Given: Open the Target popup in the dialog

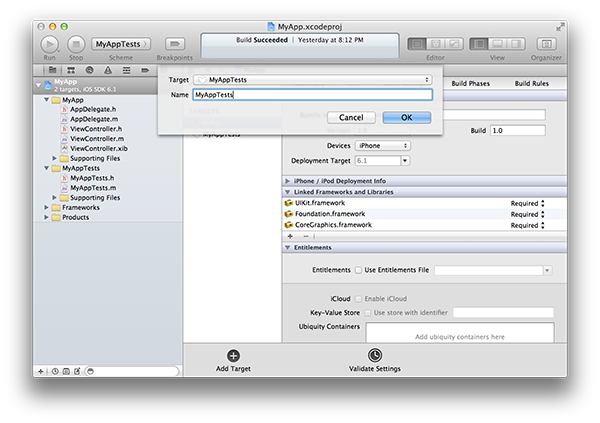Looking at the screenshot, I should click(x=313, y=80).
